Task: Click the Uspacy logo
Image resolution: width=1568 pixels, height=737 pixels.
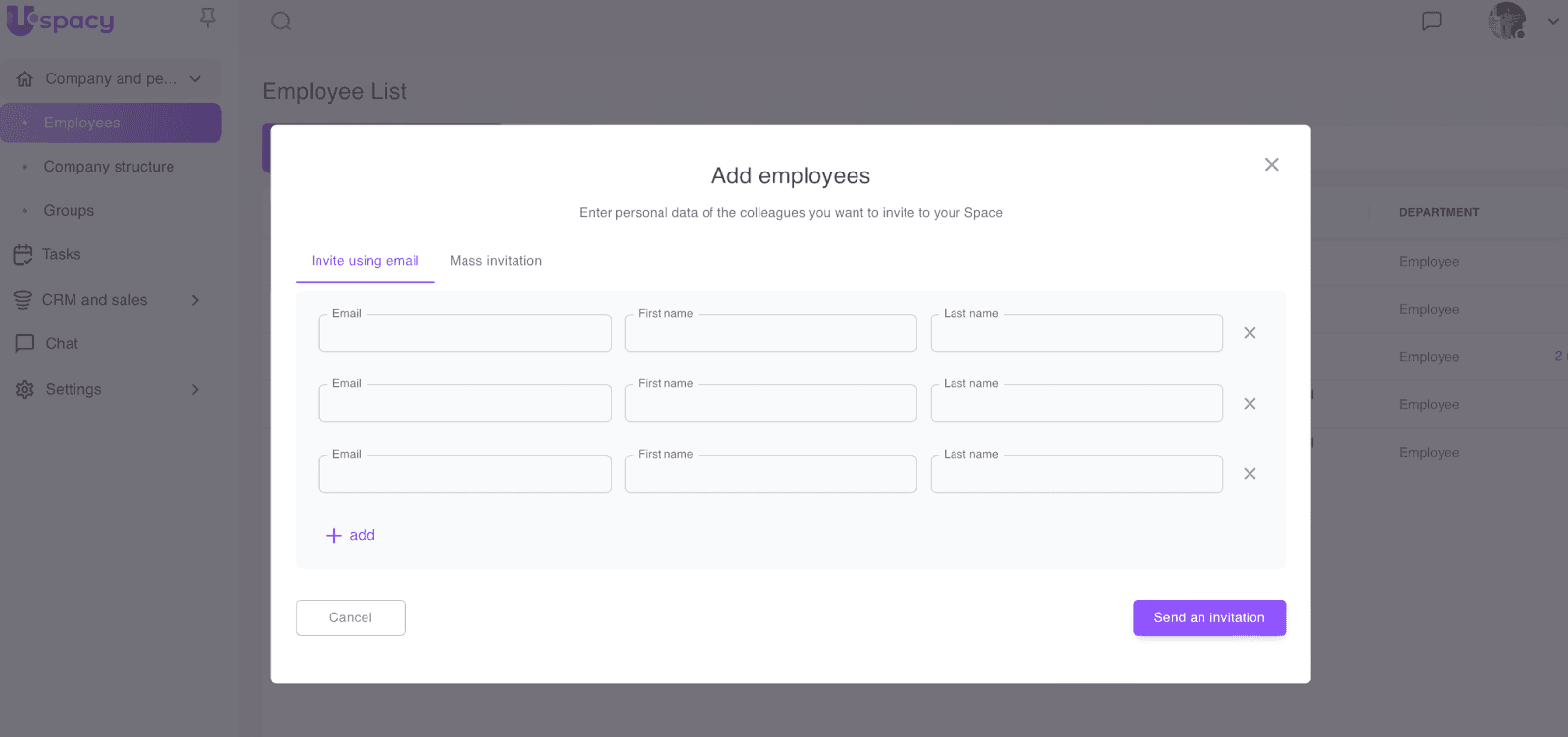Action: (61, 20)
